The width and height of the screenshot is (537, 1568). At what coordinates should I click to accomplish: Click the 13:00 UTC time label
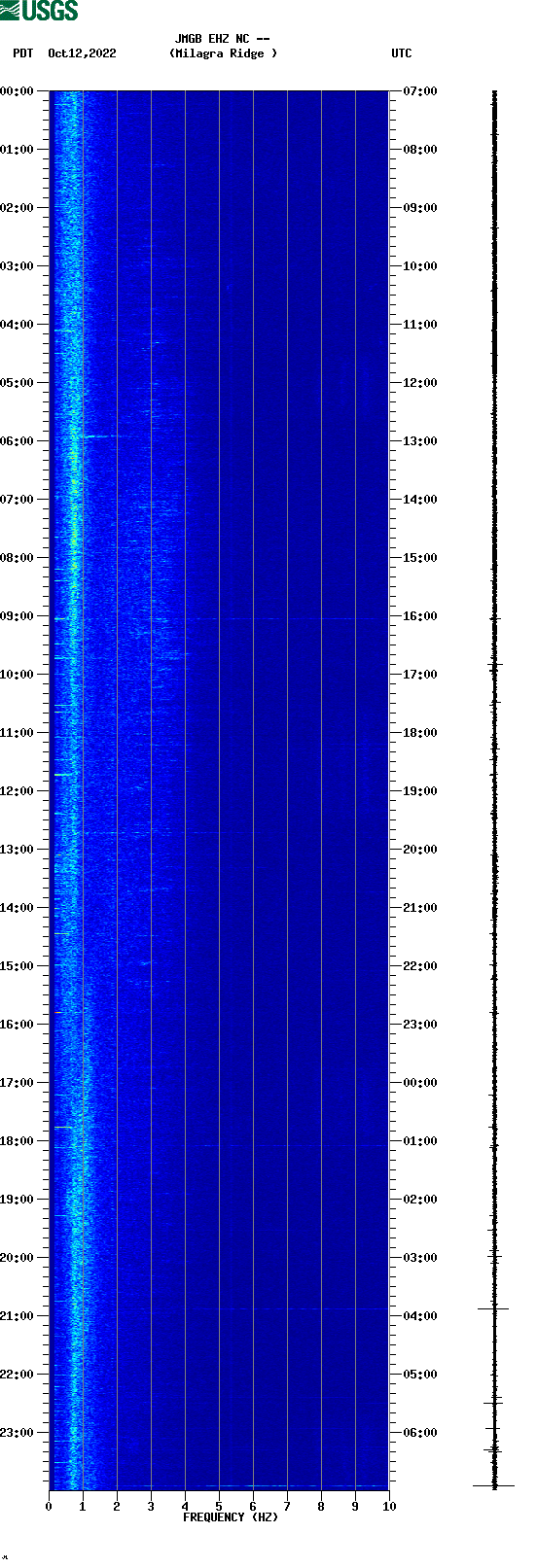(x=420, y=441)
